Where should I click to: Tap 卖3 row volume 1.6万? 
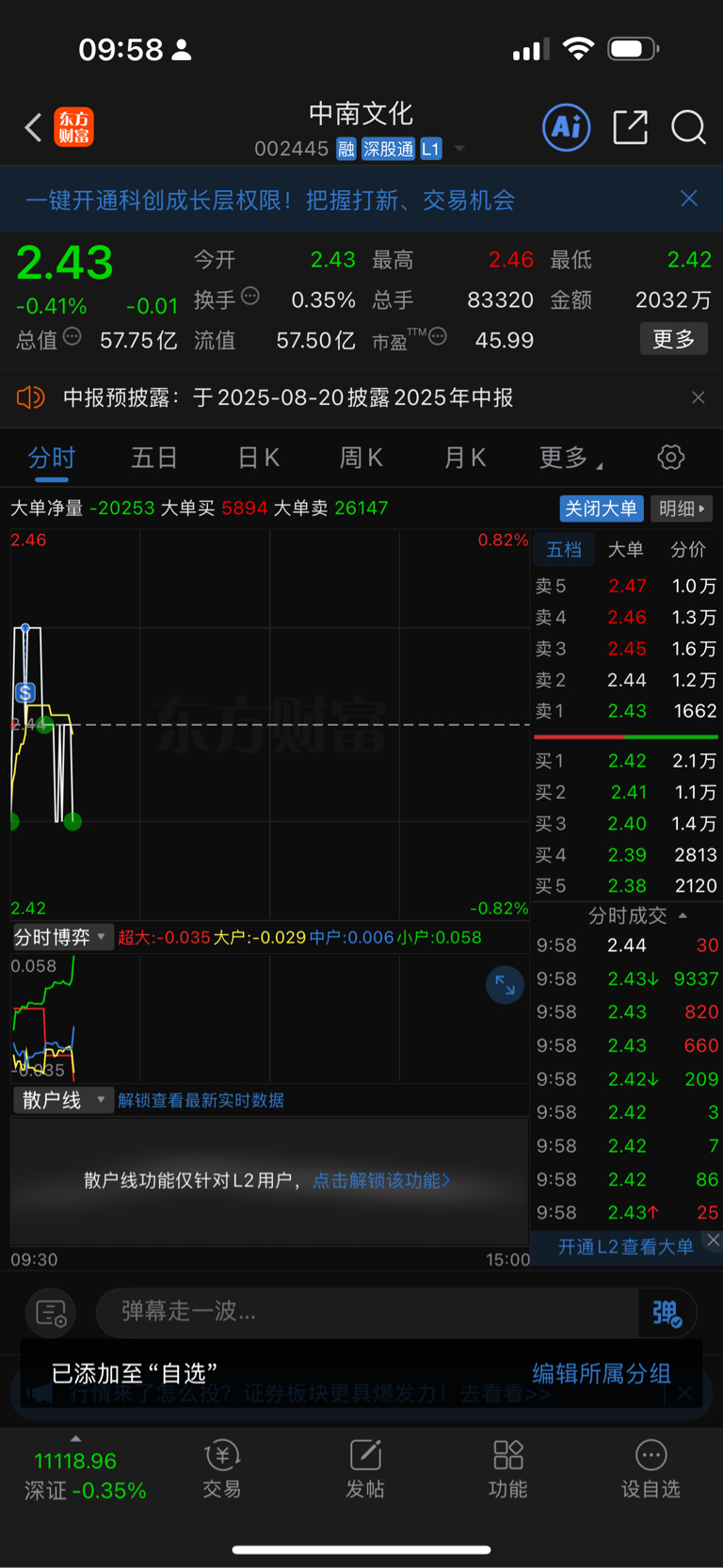pos(694,649)
